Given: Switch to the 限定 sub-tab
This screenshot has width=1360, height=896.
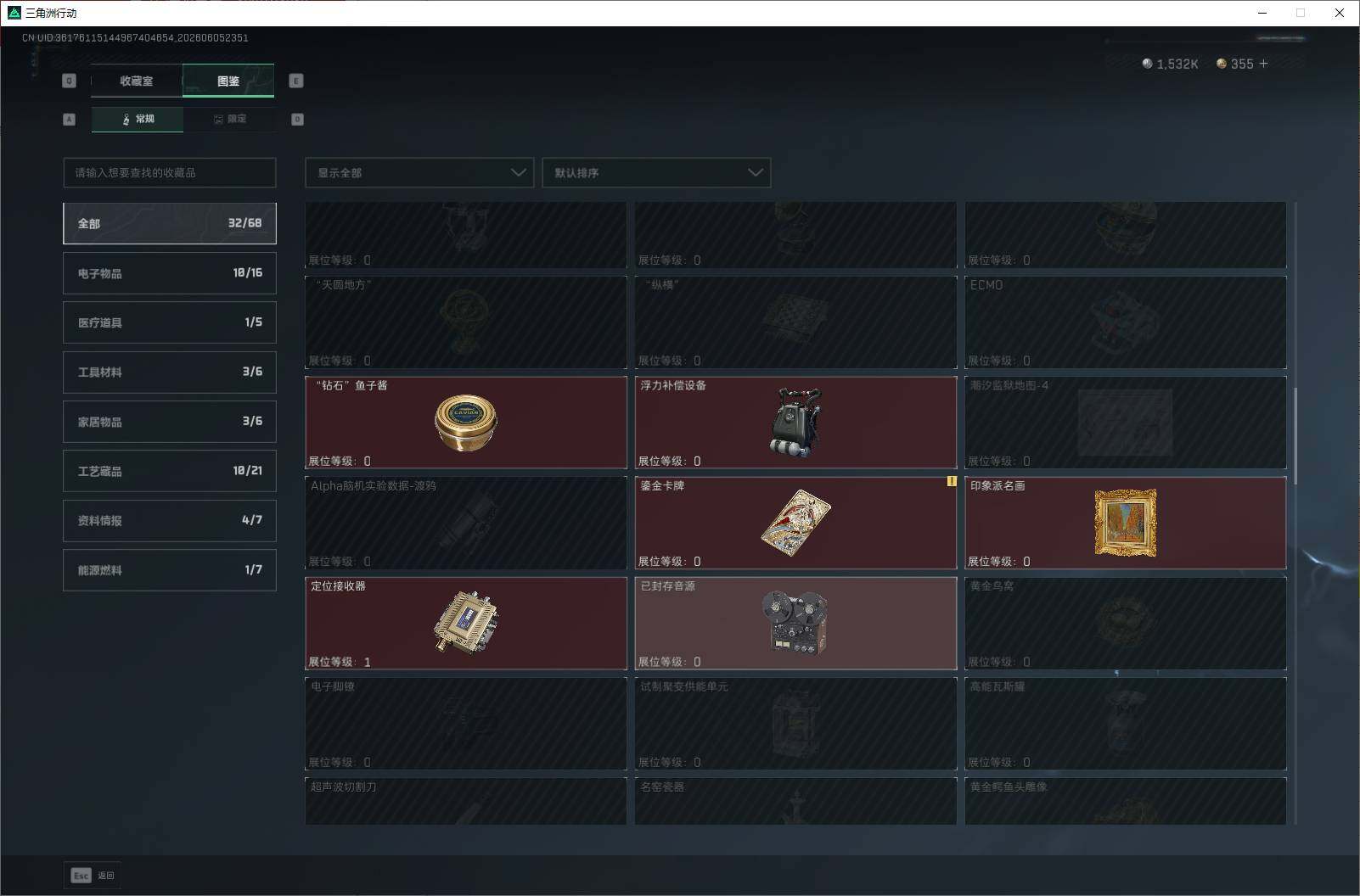Looking at the screenshot, I should click(229, 119).
